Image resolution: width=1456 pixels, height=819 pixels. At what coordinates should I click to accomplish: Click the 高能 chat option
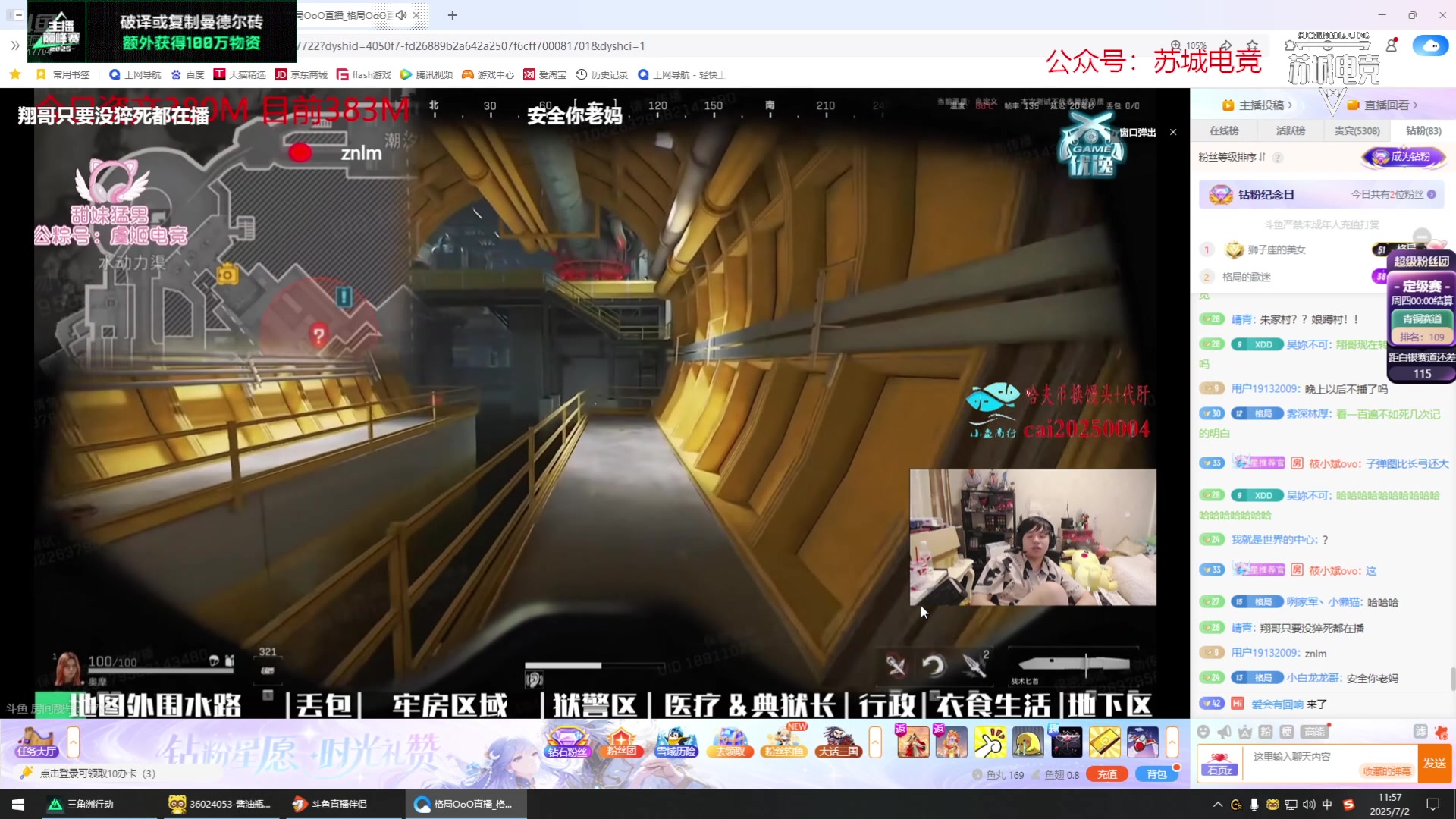pyautogui.click(x=1314, y=732)
